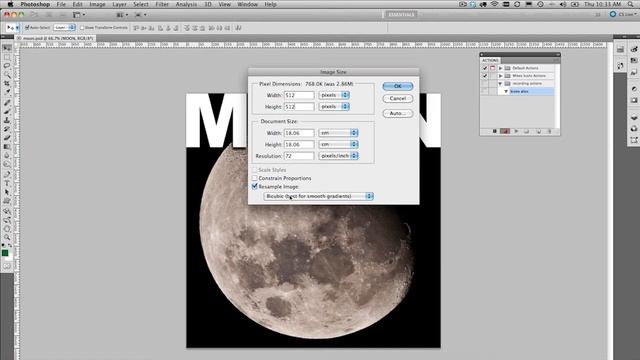
Task: Toggle the checkmark for Default Actions set
Action: 485,68
